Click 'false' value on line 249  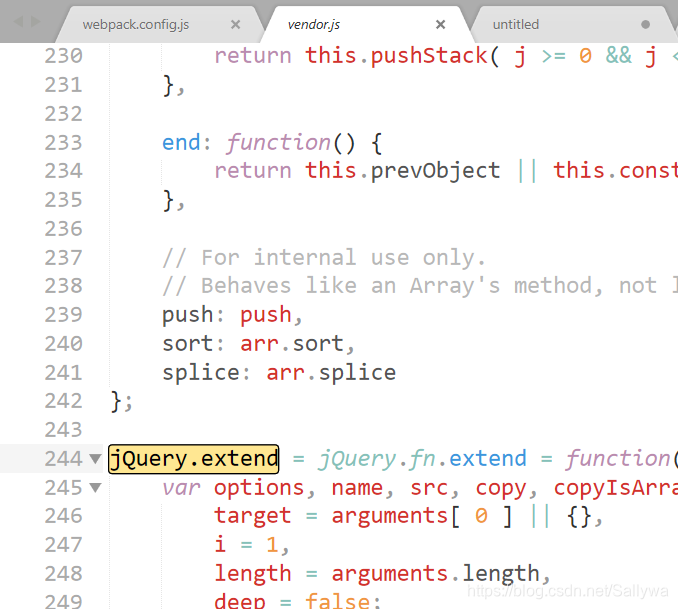click(x=337, y=600)
